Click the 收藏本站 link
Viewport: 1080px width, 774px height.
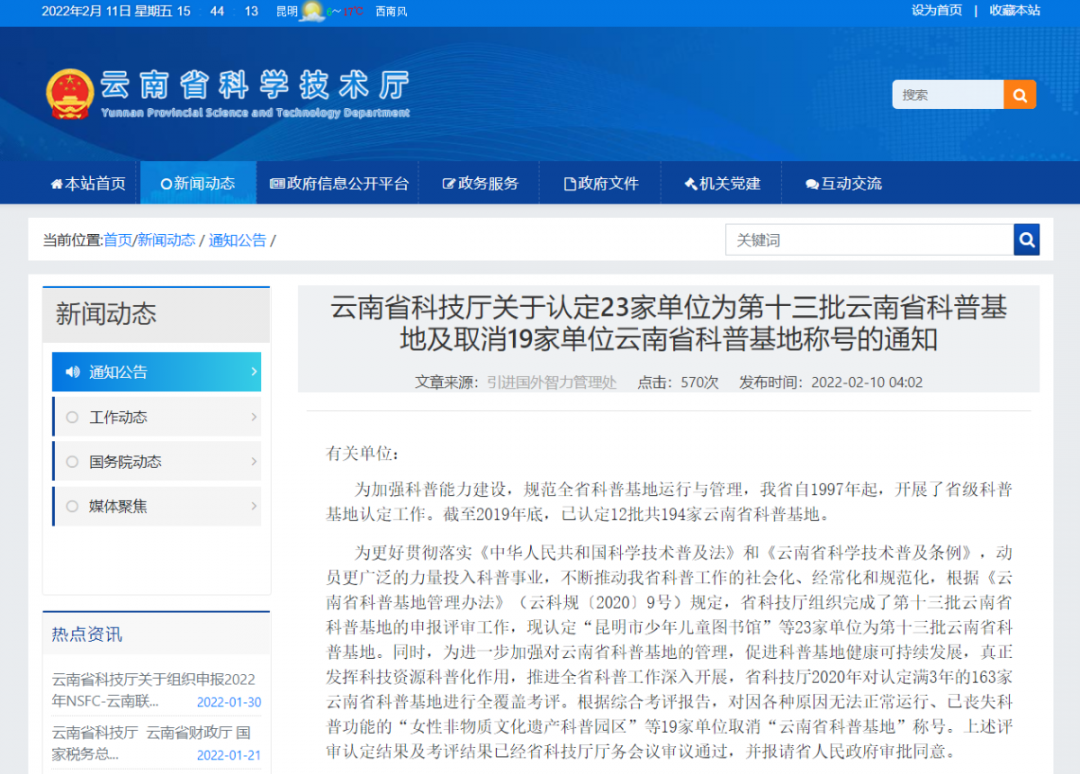click(x=1015, y=10)
